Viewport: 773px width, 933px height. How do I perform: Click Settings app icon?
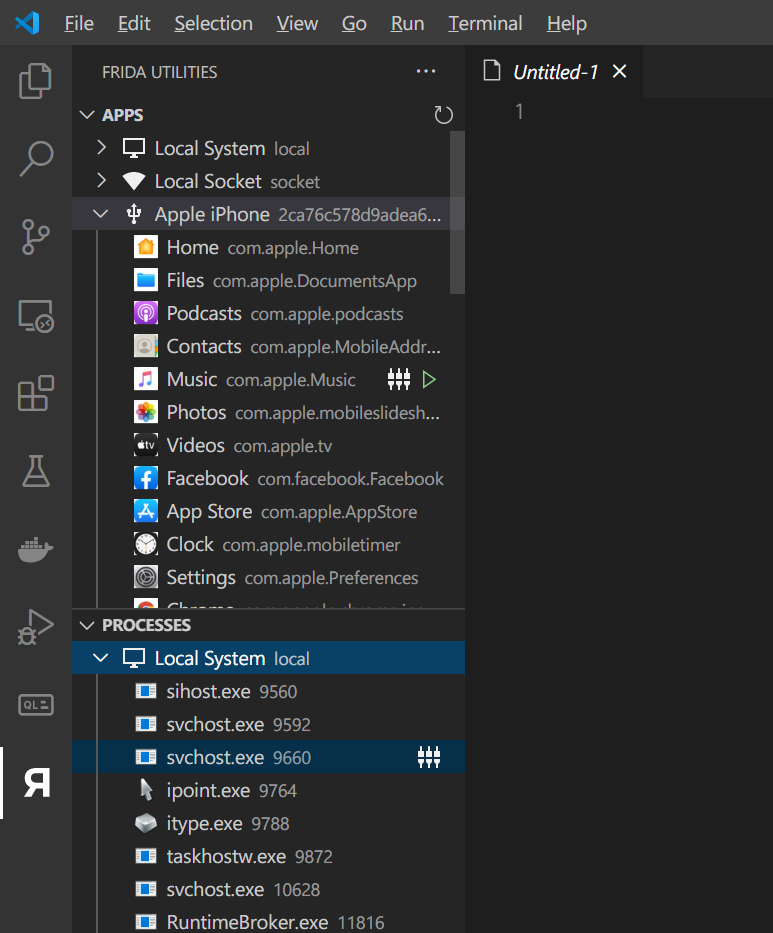pos(146,577)
